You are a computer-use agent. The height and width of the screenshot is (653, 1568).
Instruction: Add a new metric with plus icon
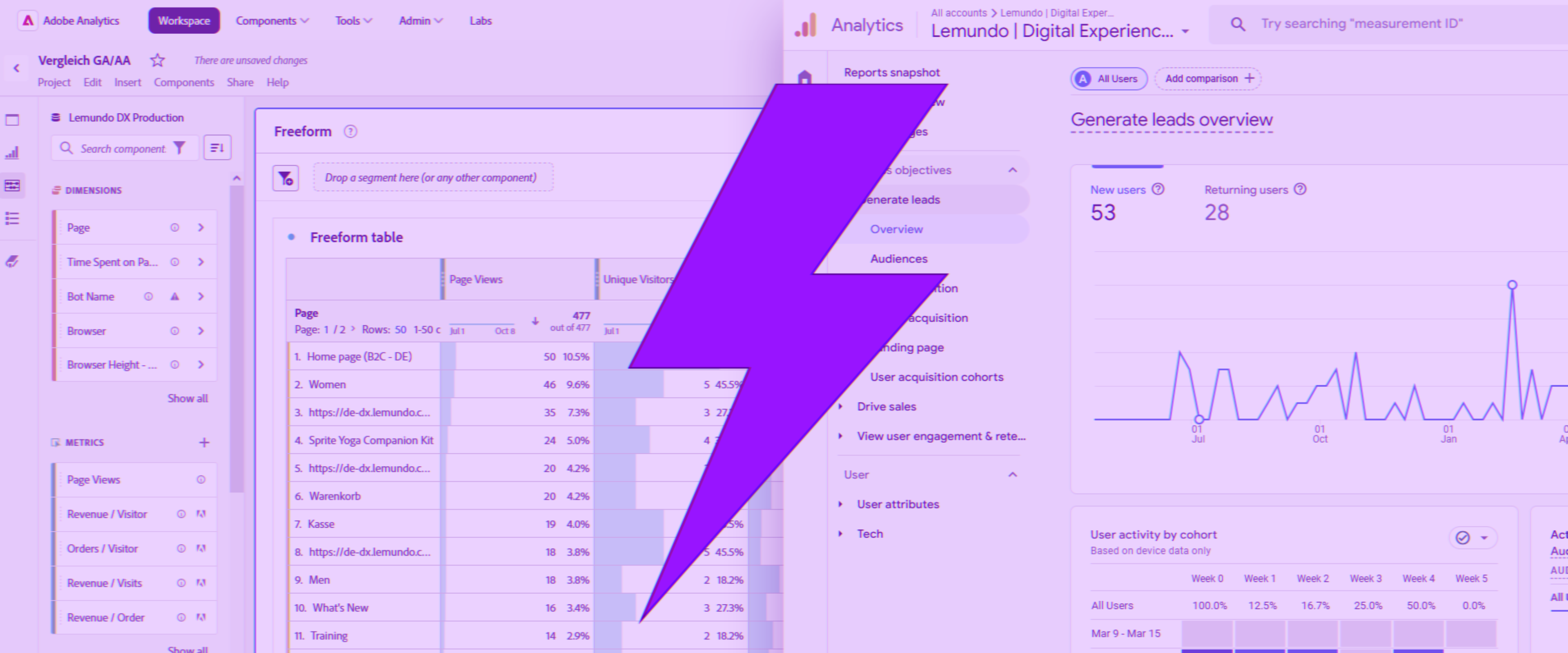(204, 442)
